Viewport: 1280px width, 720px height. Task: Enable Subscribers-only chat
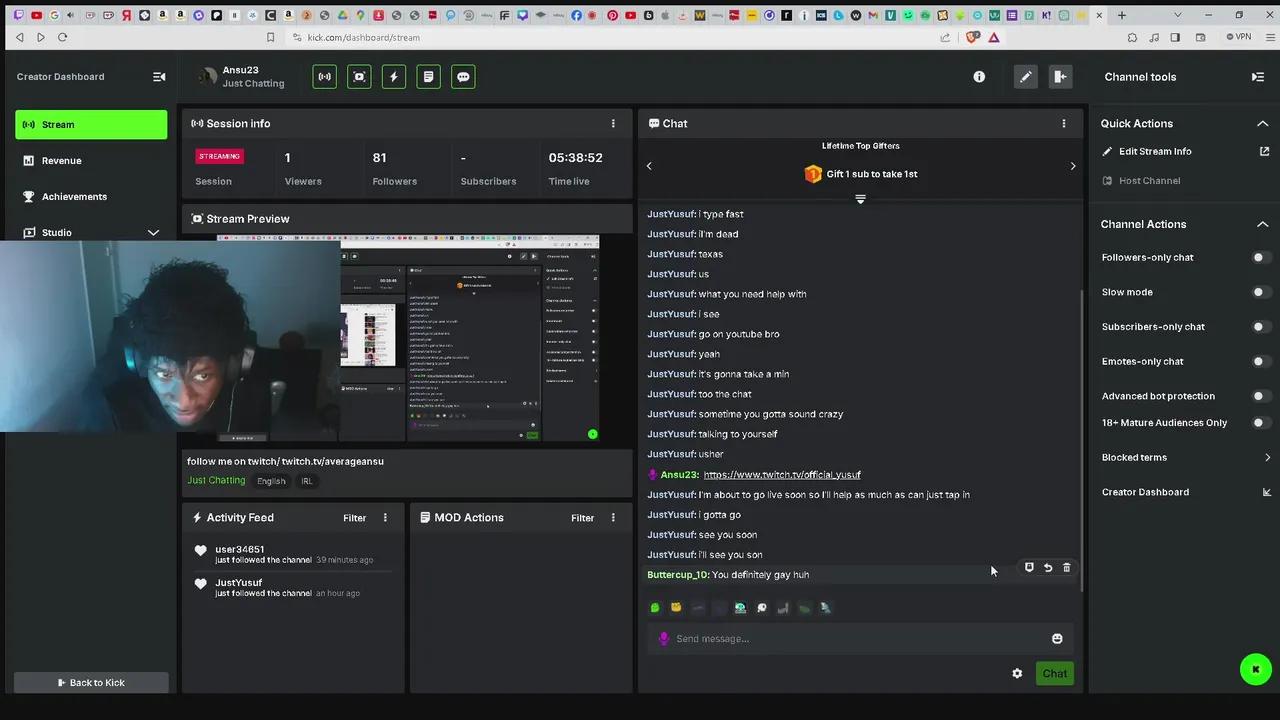[x=1261, y=326]
